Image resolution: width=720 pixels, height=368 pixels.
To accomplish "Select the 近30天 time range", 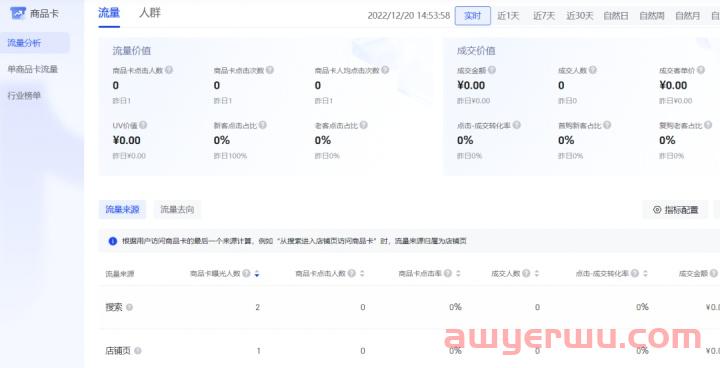I will pyautogui.click(x=580, y=16).
